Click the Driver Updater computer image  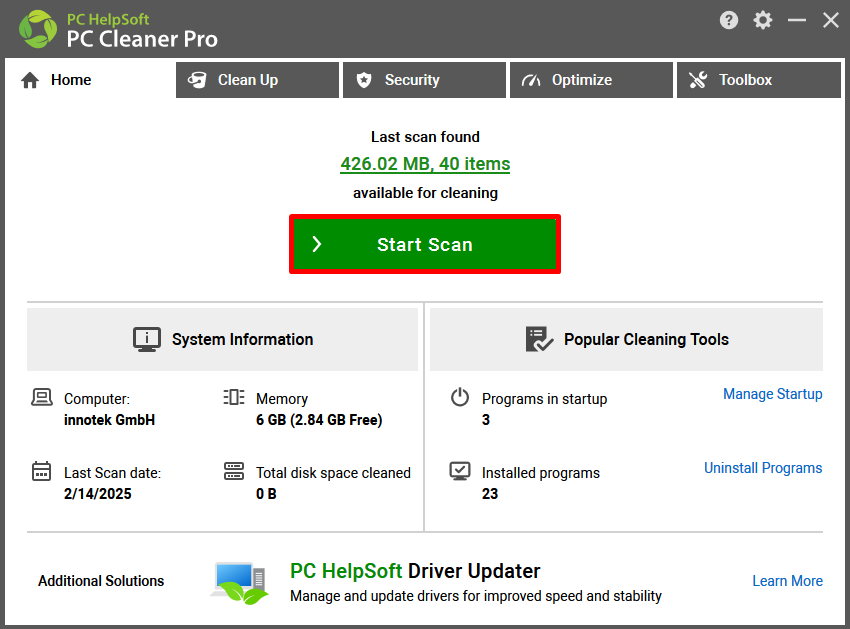point(239,583)
